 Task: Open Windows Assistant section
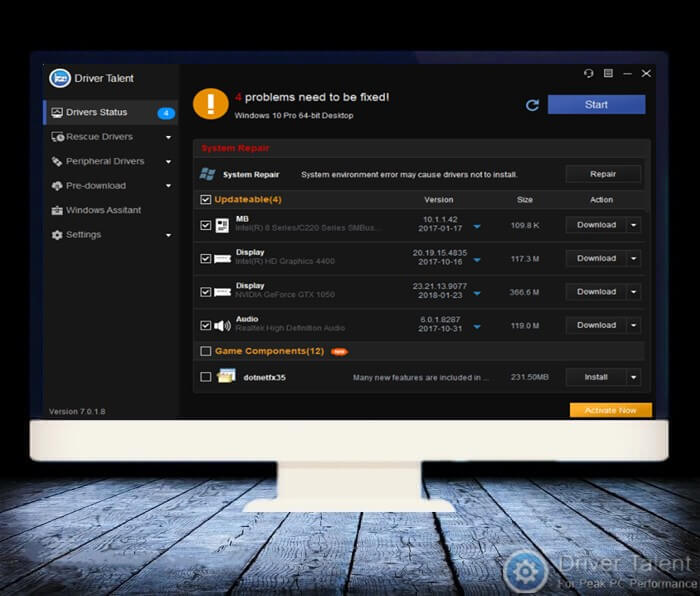111,210
